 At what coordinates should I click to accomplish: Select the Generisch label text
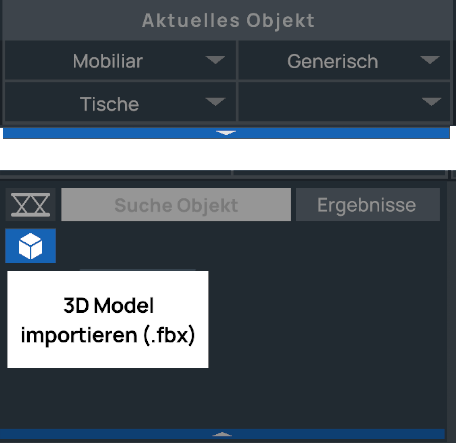pyautogui.click(x=333, y=61)
